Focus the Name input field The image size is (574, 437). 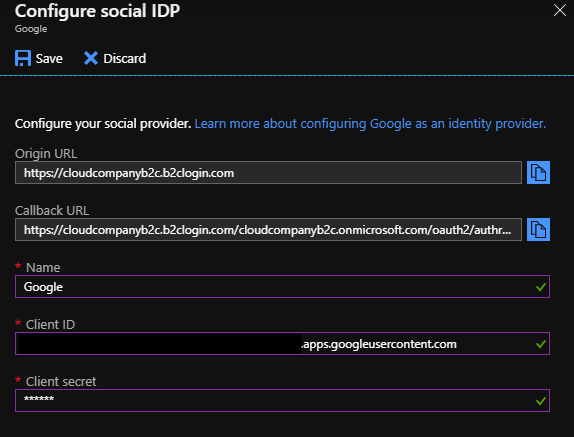coord(282,287)
